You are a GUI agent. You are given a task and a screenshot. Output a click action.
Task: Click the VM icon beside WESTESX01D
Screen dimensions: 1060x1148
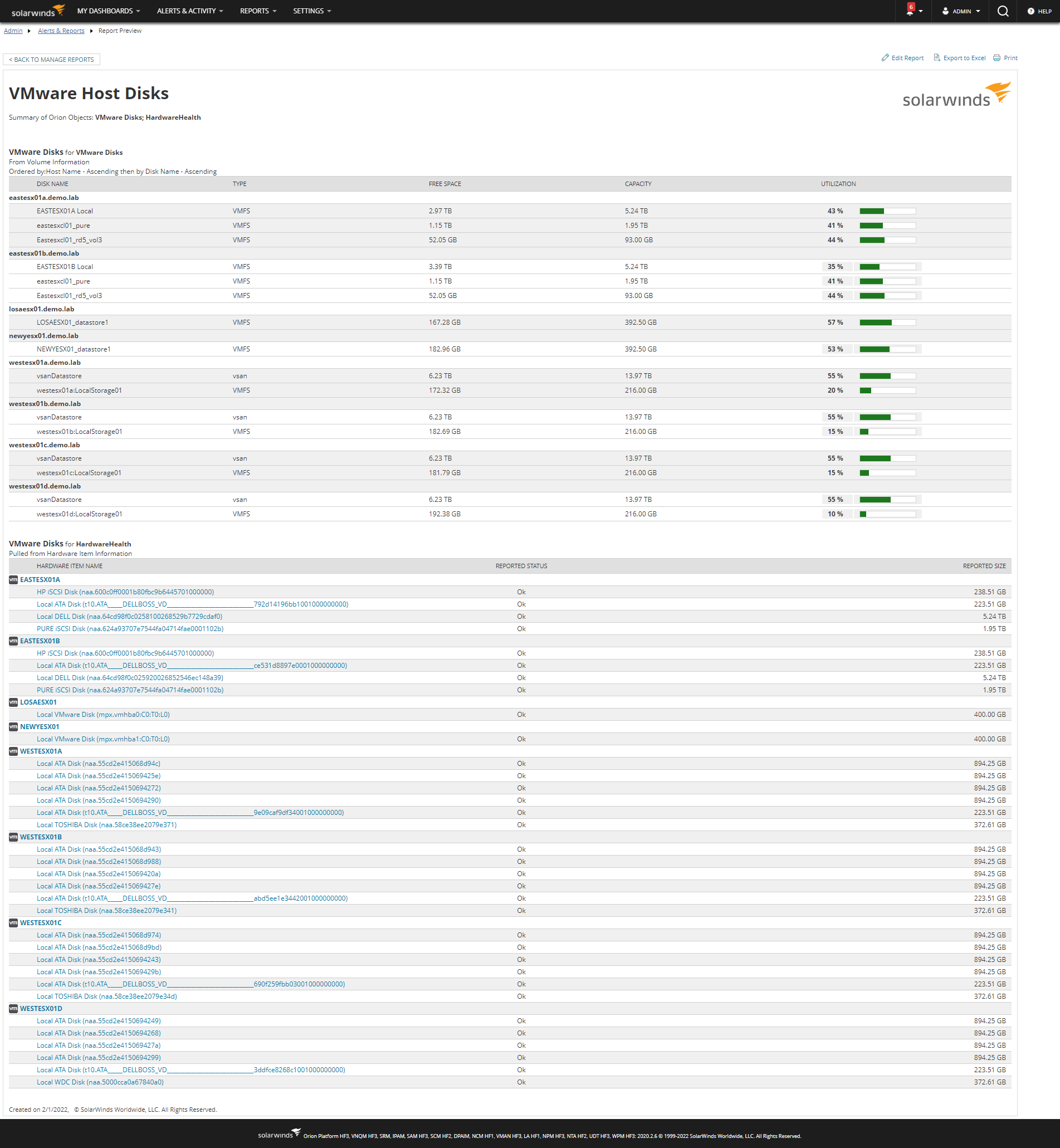coord(13,1009)
